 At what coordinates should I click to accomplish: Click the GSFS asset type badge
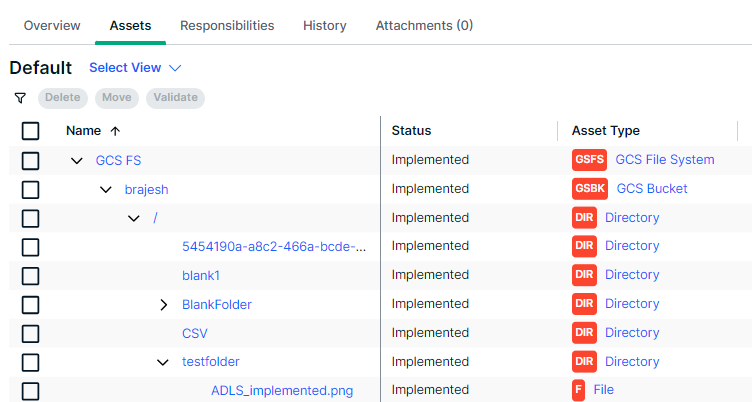[589, 160]
